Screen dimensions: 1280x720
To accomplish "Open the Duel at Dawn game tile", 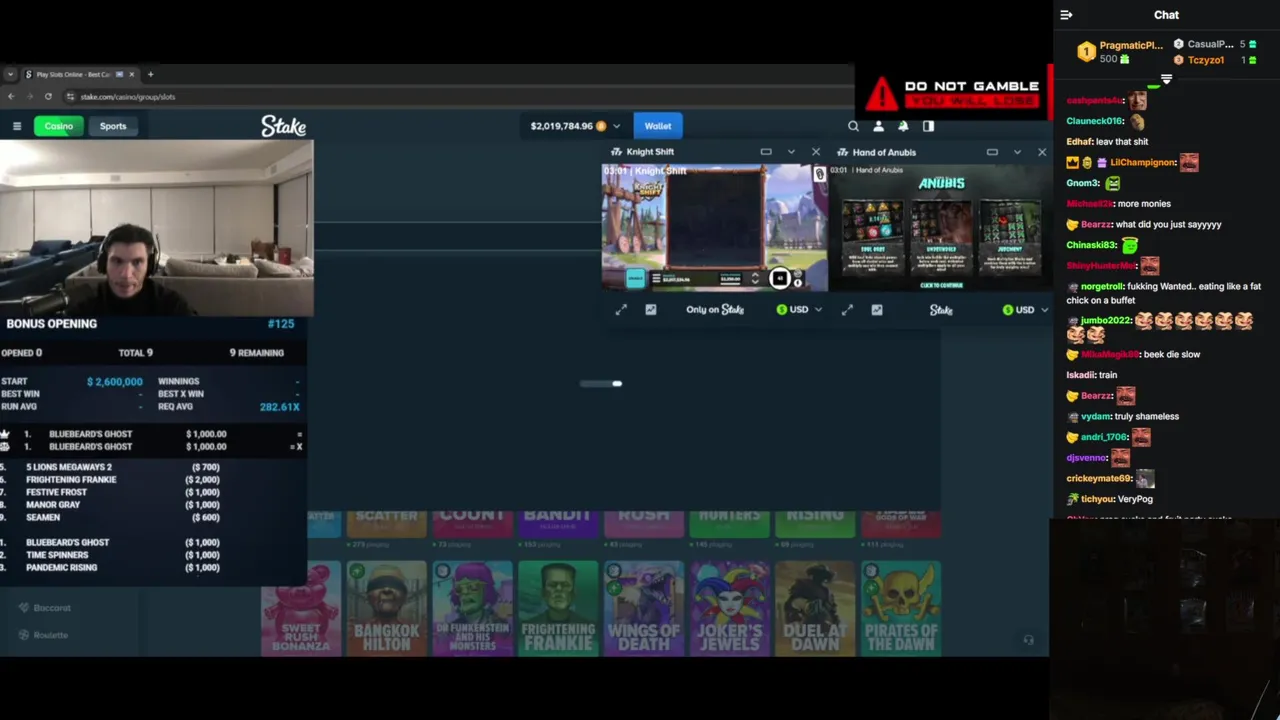I will pos(815,608).
